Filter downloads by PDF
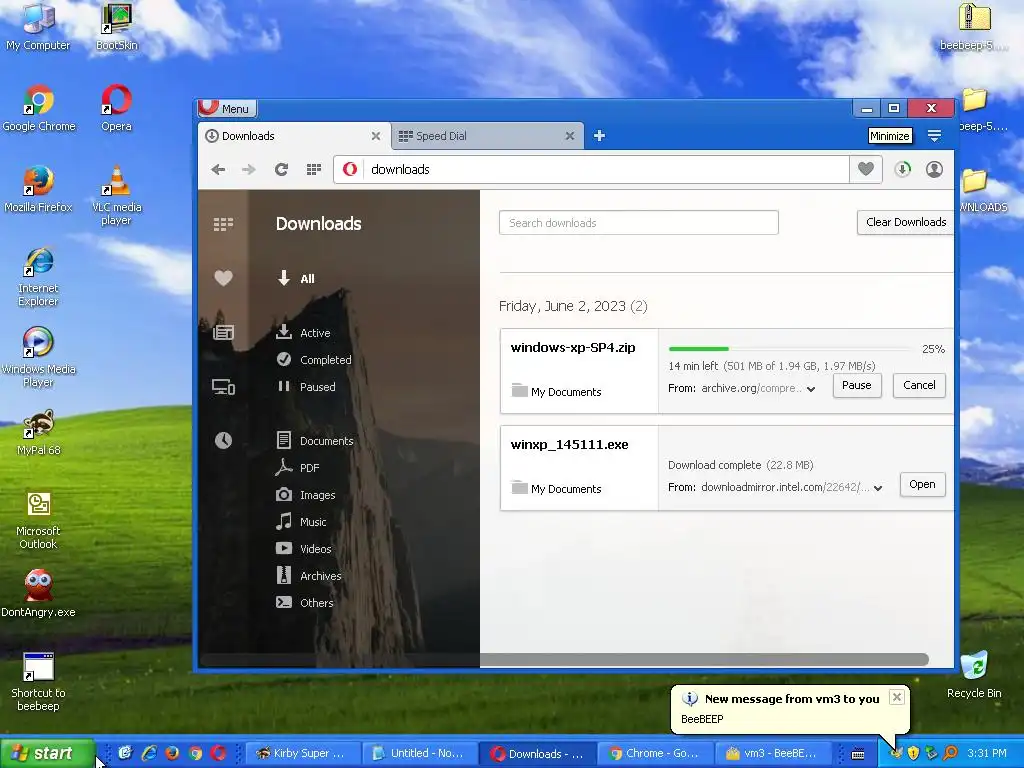The image size is (1024, 768). 298,468
